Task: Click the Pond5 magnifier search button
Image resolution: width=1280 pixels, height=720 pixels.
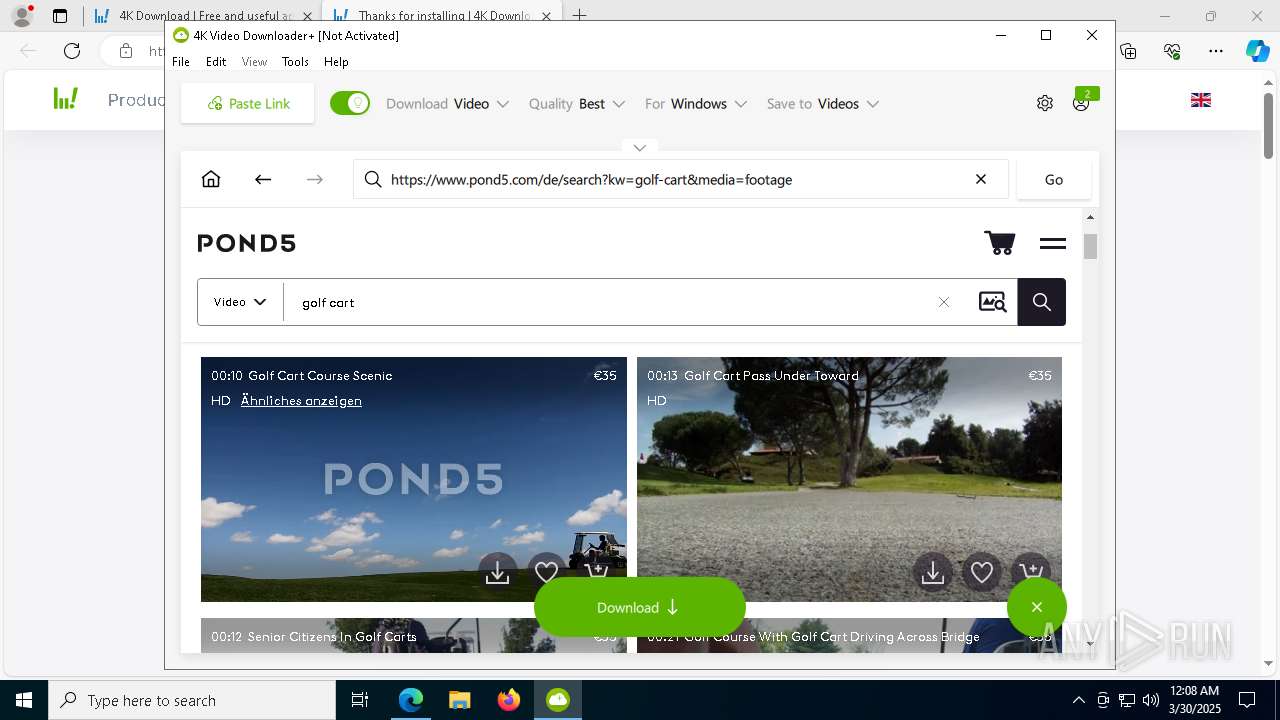Action: pyautogui.click(x=1042, y=302)
